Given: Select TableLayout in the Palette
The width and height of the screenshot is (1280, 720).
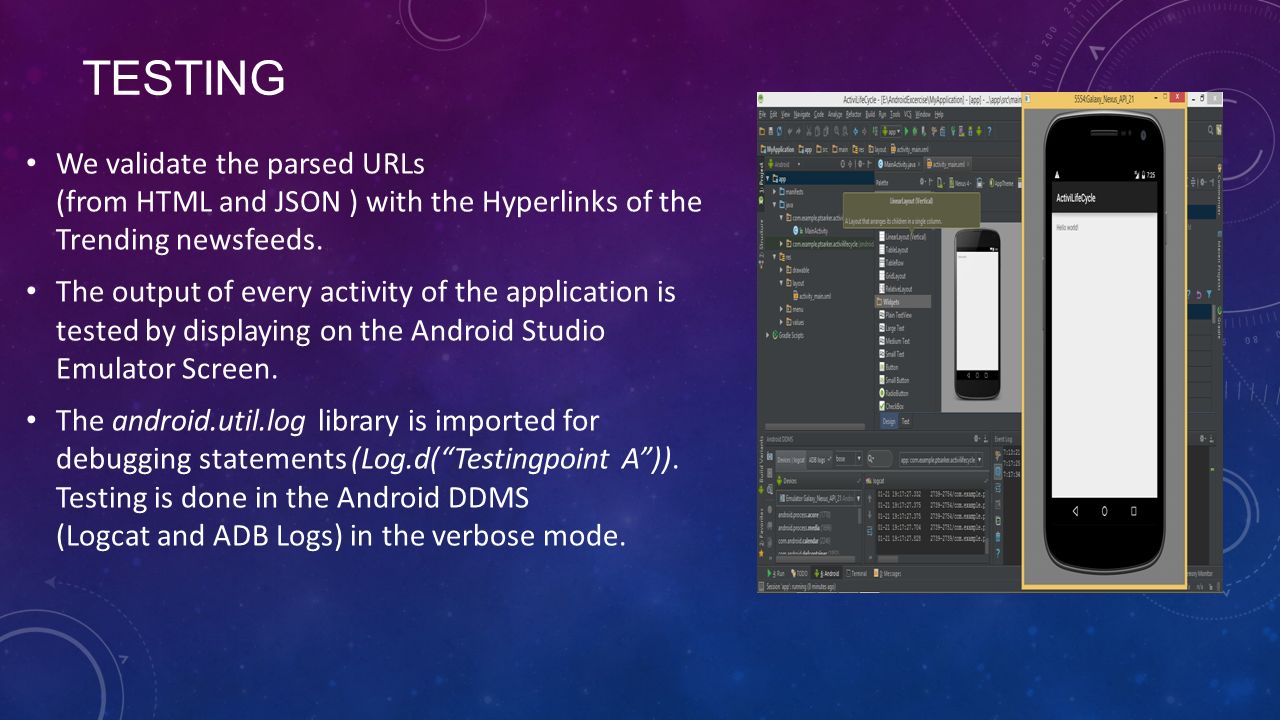Looking at the screenshot, I should click(x=894, y=250).
